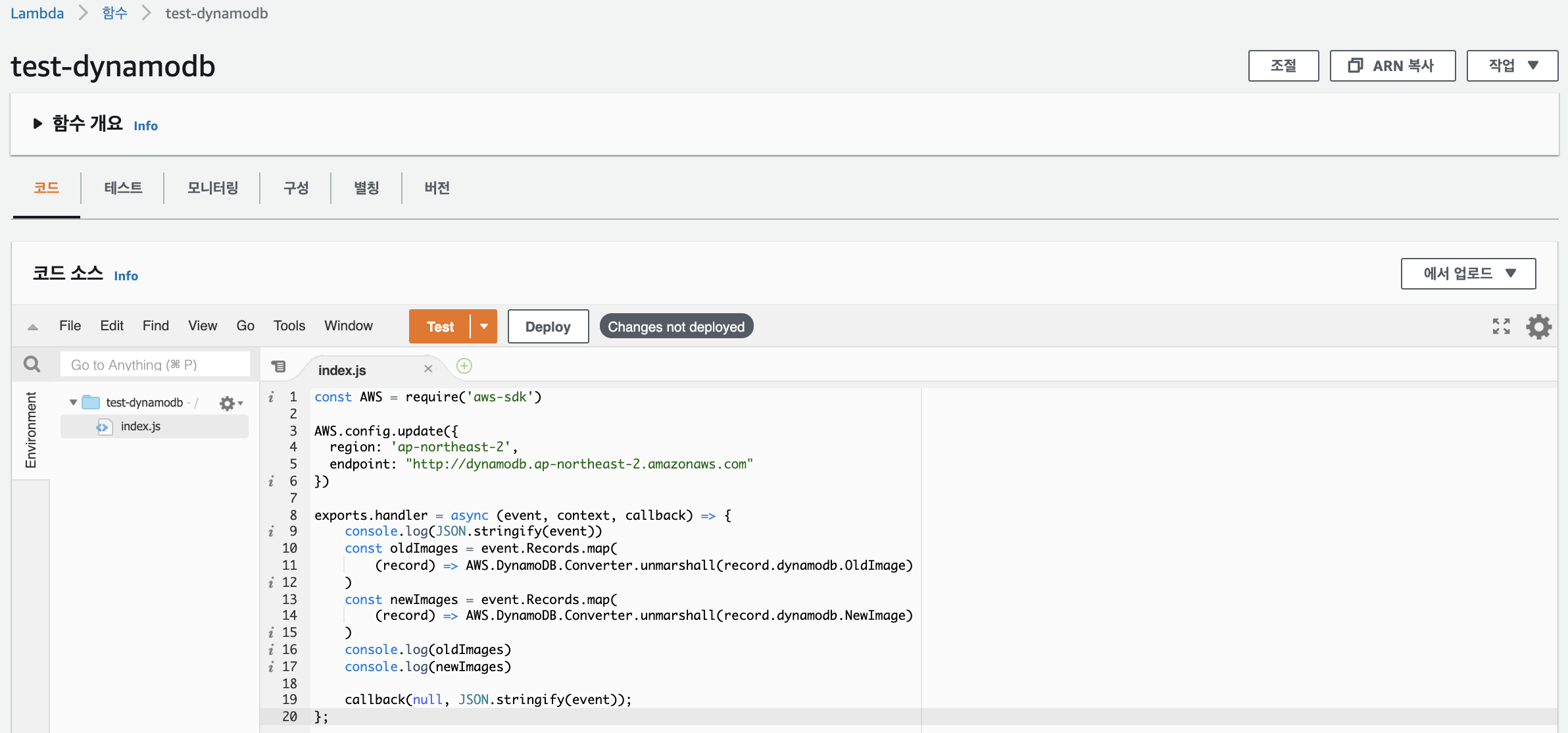1568x733 pixels.
Task: Collapse the menu bar with up arrow
Action: tap(33, 327)
